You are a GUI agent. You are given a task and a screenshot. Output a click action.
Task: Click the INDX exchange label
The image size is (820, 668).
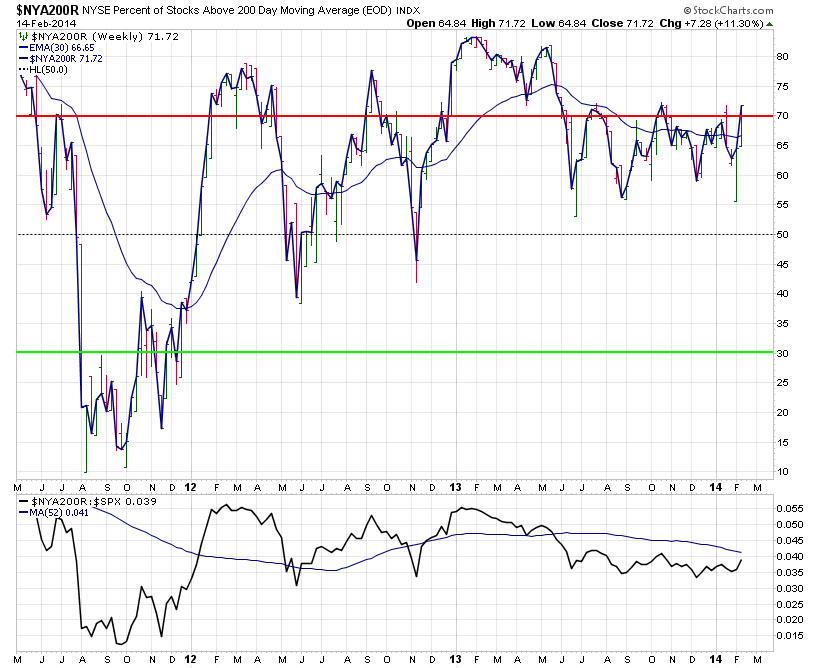click(408, 10)
